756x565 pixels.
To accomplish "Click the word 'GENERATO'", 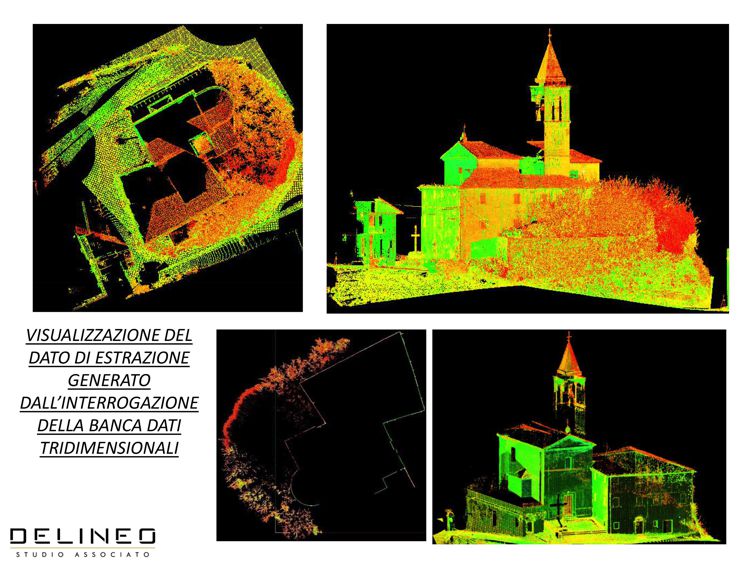I will (109, 380).
